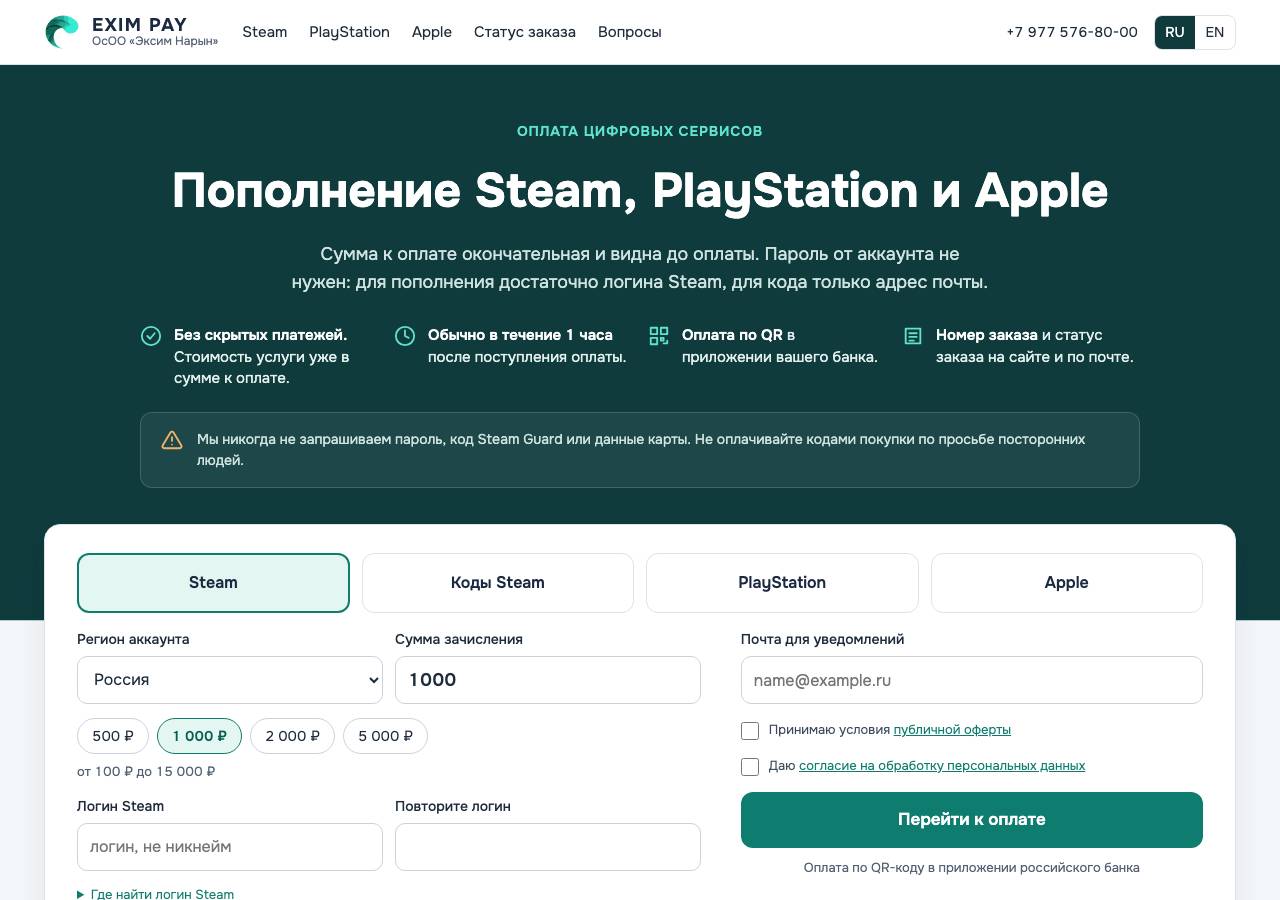Click the checkmark icon by 'Без скрытых платежей'
Screen dimensions: 1280x900
(151, 336)
